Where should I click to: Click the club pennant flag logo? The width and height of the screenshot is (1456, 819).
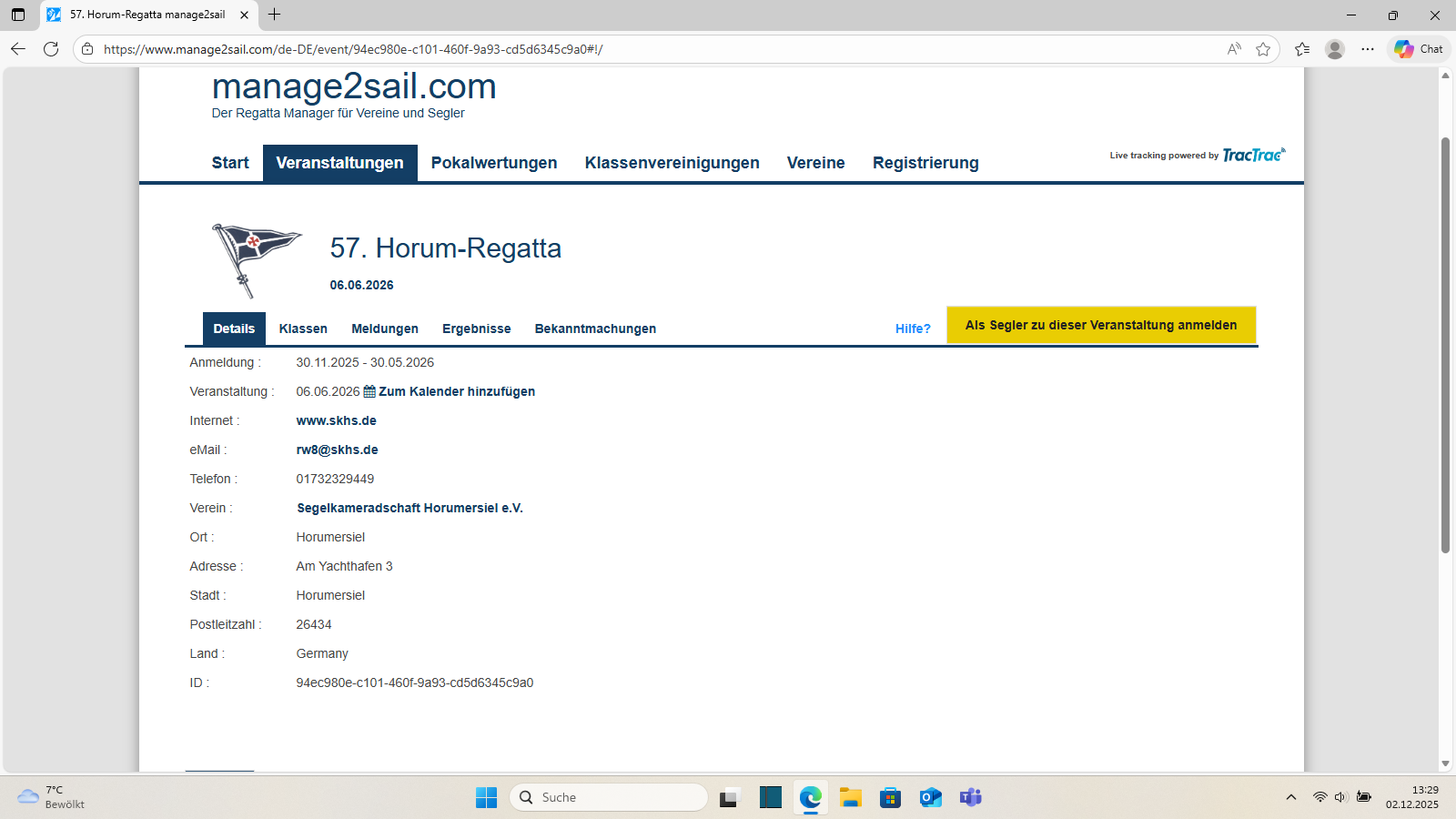coord(257,260)
